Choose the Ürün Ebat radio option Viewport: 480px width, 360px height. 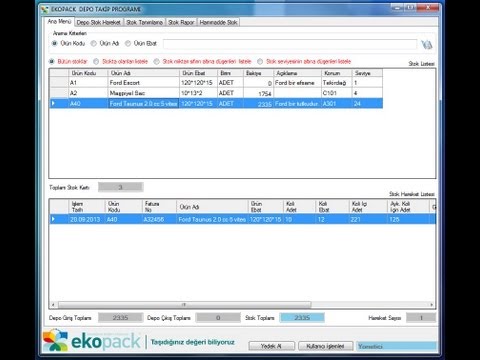pos(128,43)
